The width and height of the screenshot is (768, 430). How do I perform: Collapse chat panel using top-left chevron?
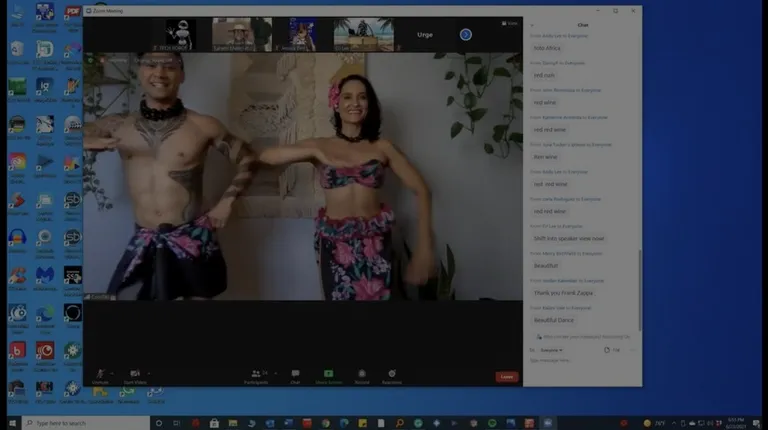(x=532, y=25)
